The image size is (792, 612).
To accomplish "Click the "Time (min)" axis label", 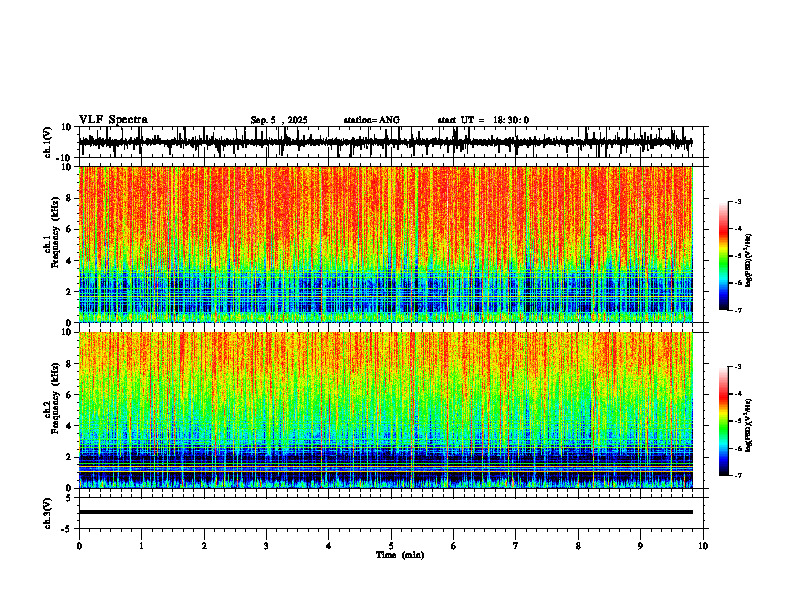I will coord(400,555).
